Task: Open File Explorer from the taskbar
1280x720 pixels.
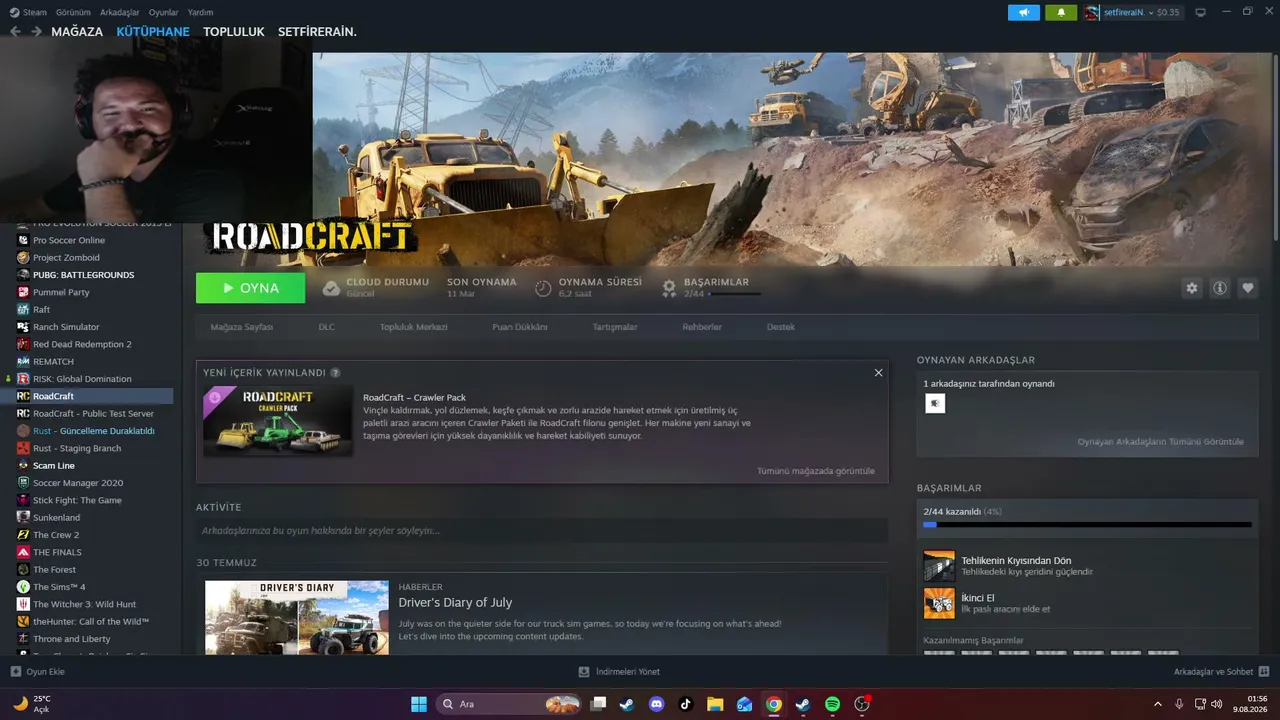Action: [715, 704]
